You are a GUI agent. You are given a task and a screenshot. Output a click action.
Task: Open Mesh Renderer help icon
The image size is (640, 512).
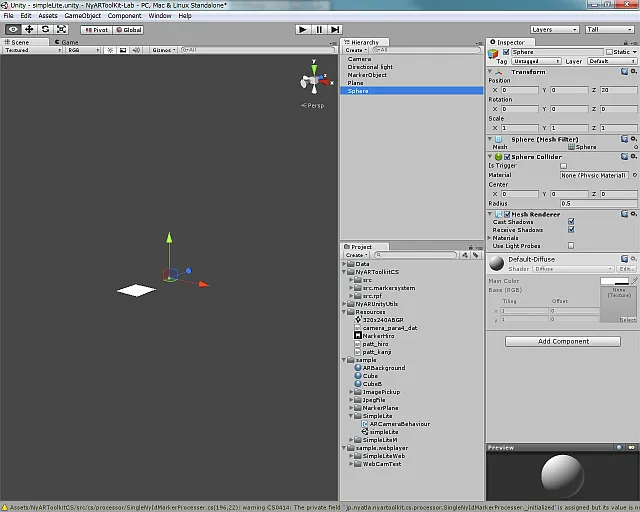click(x=624, y=214)
